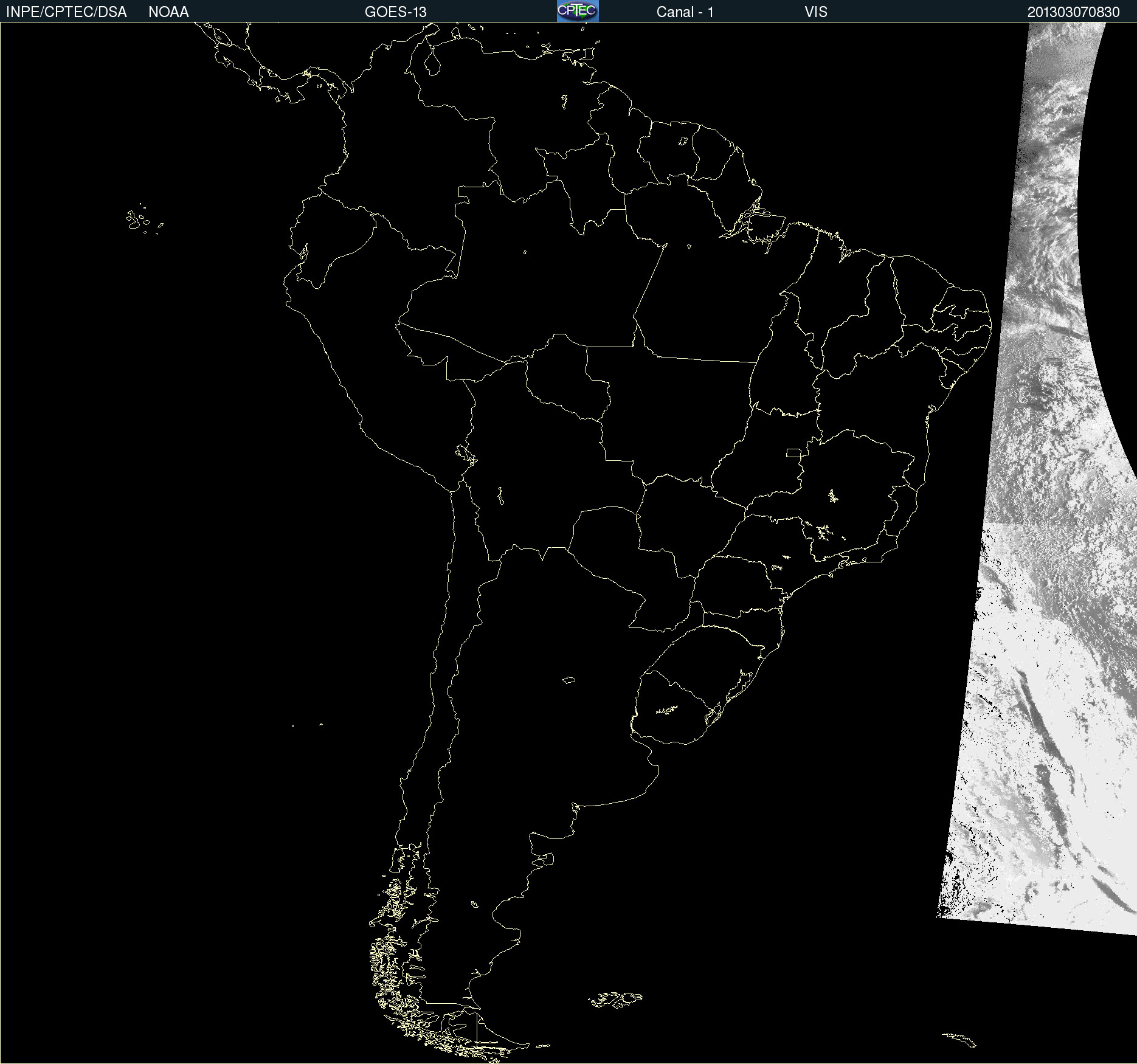
Task: Click the GOES-13 satellite label
Action: point(395,12)
